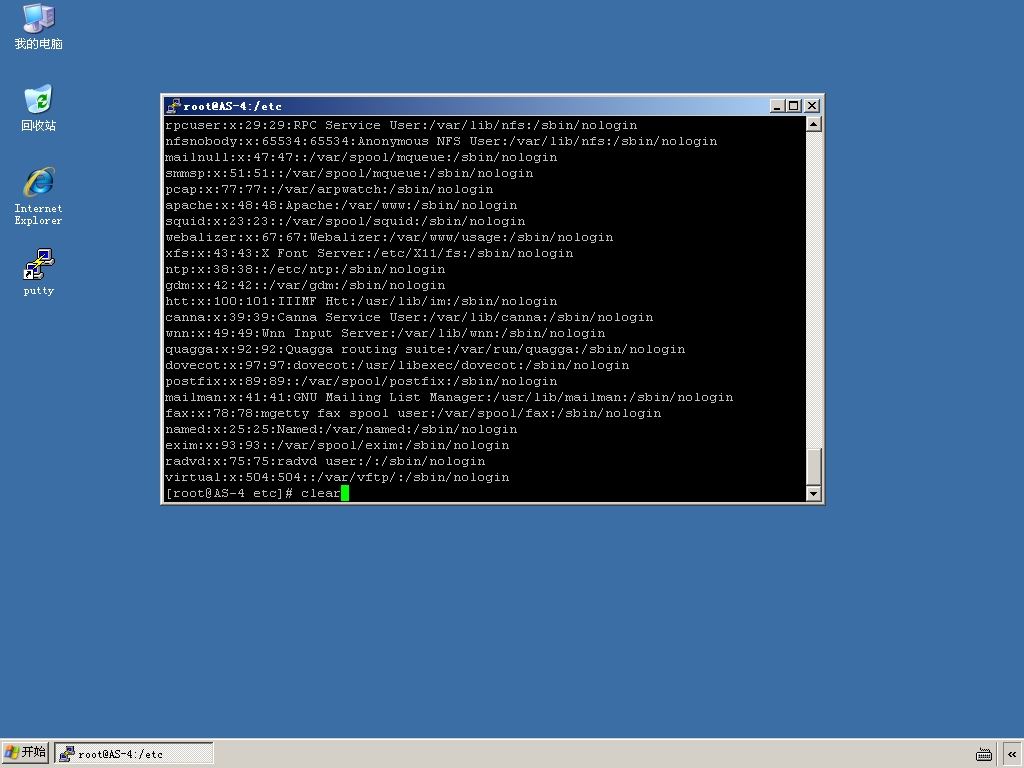Click the root@AS-4:/etc taskbar button

134,754
